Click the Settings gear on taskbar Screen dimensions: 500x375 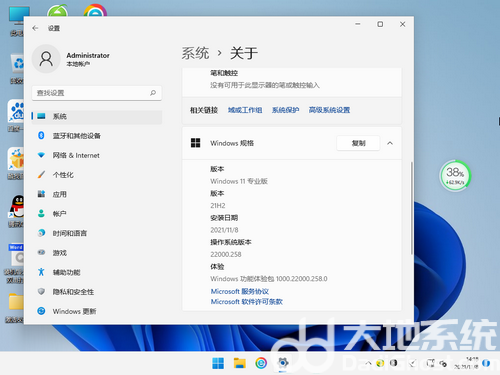[x=283, y=363]
